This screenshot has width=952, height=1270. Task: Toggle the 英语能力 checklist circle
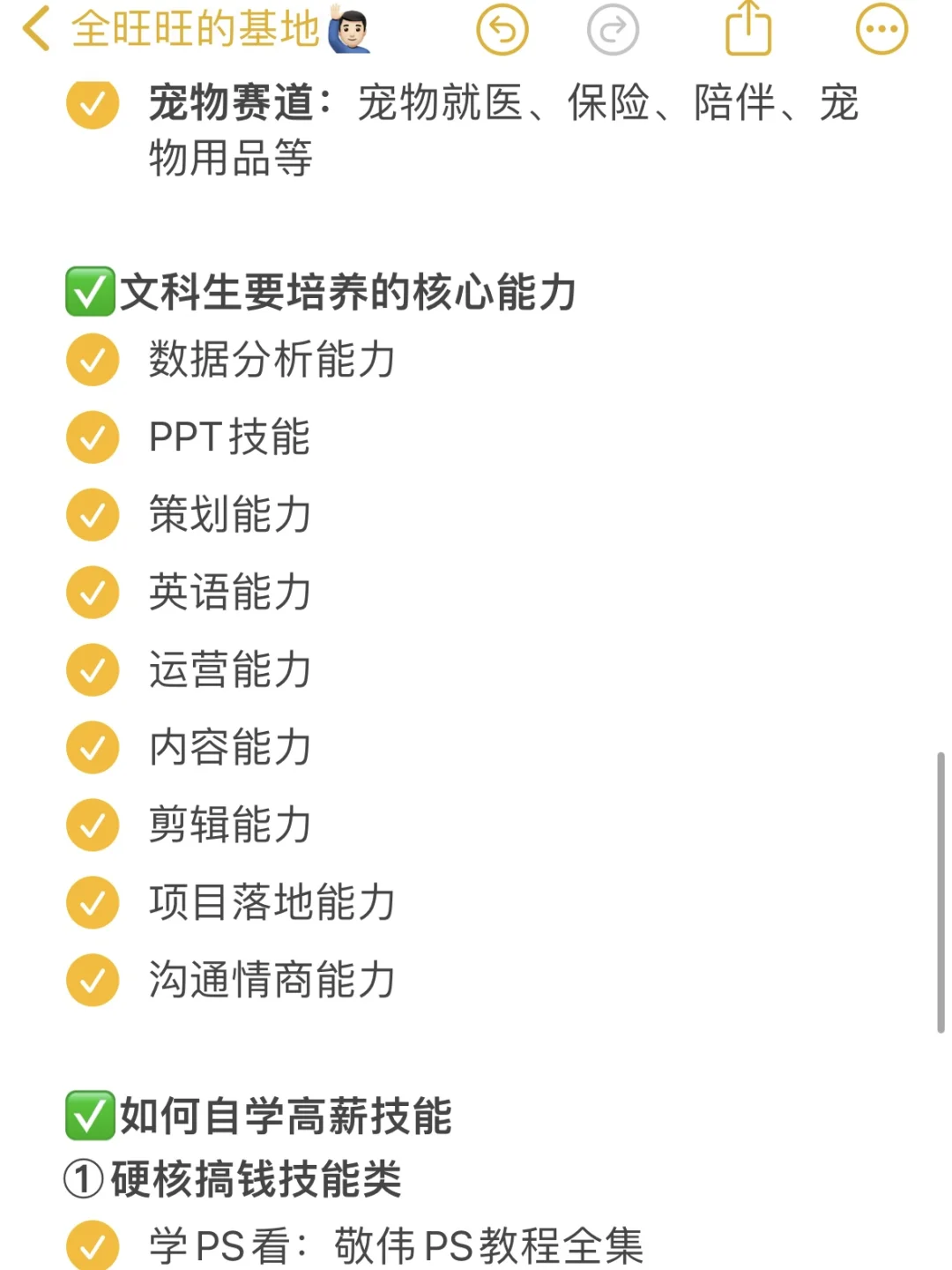93,593
